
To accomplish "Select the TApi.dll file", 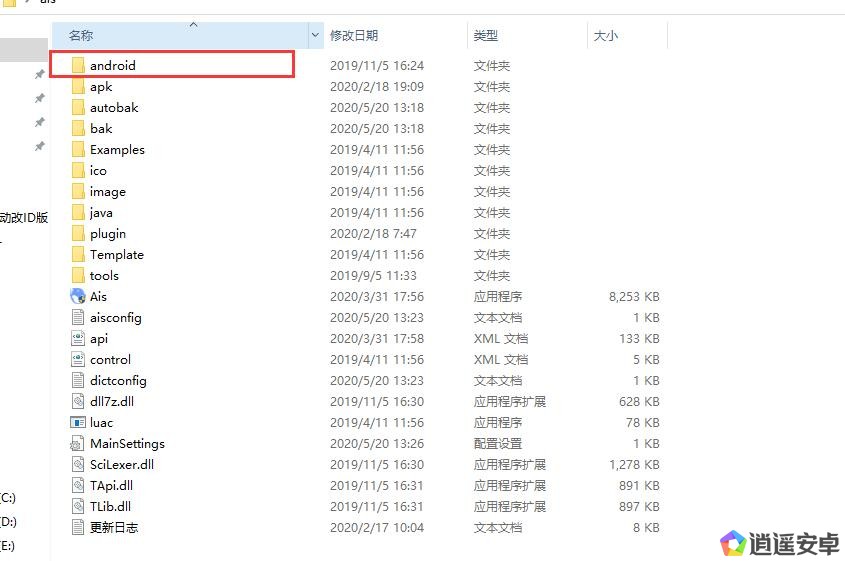I will tap(111, 485).
